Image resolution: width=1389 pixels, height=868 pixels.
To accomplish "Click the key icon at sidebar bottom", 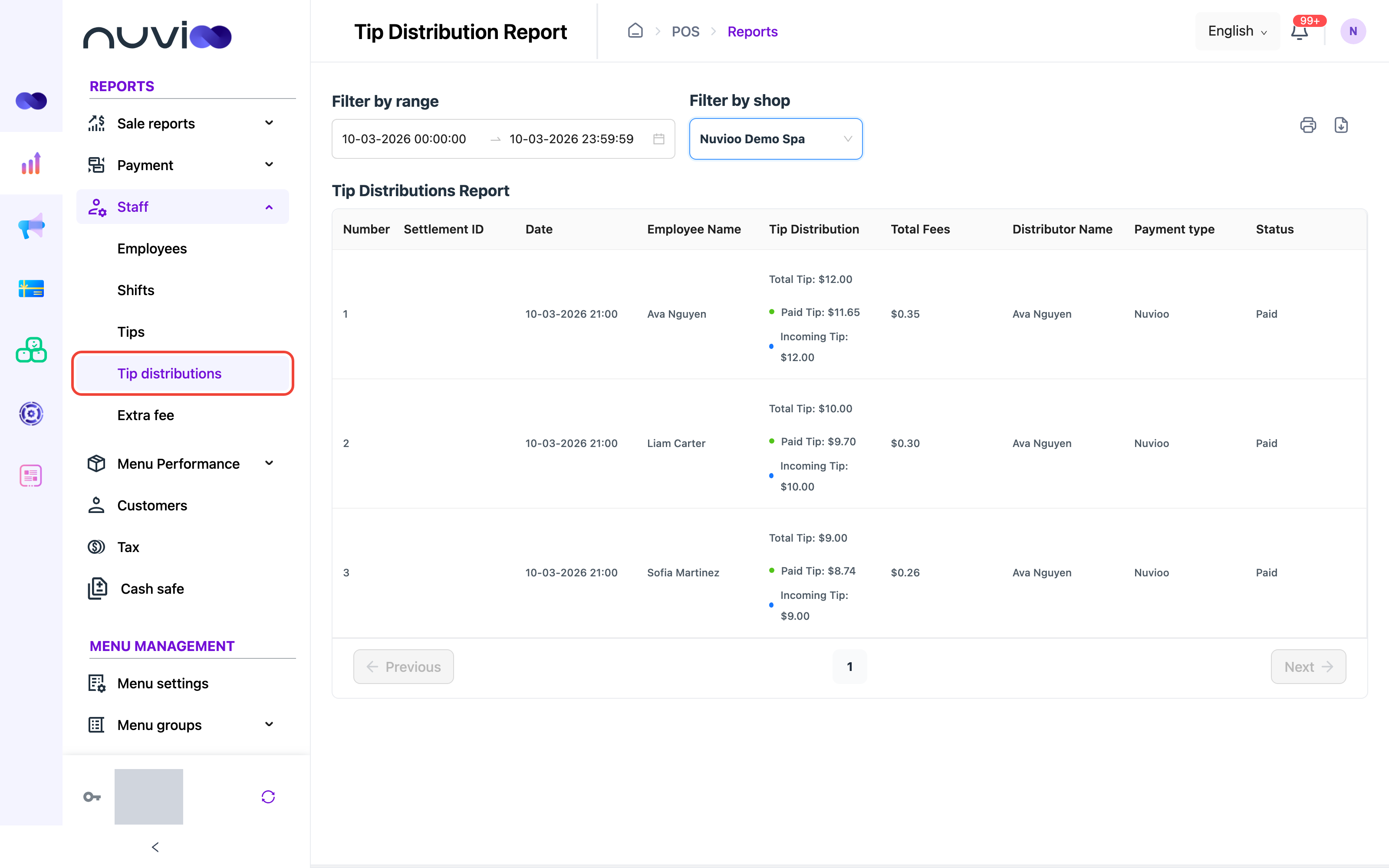I will point(92,797).
